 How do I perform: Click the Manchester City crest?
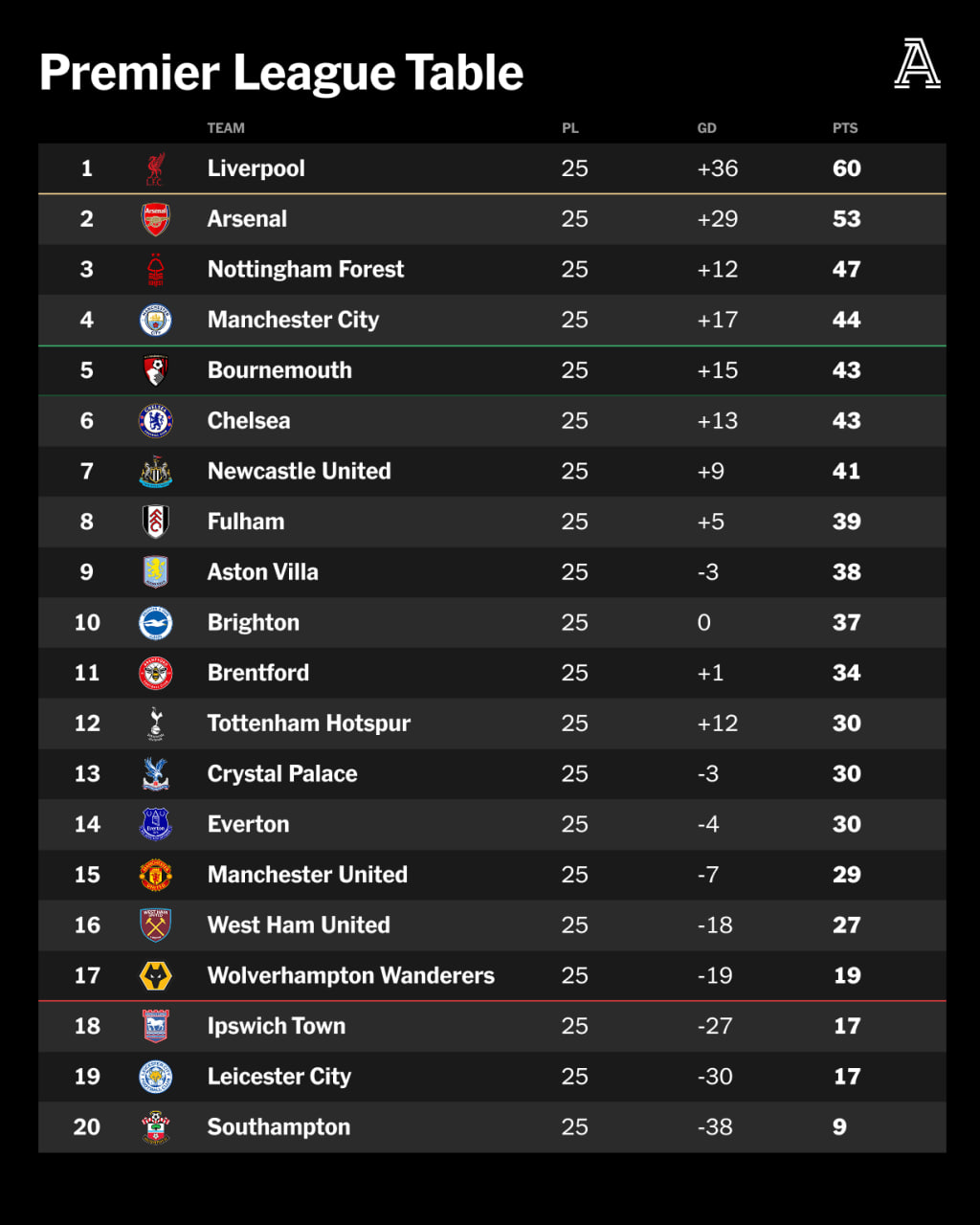(155, 320)
